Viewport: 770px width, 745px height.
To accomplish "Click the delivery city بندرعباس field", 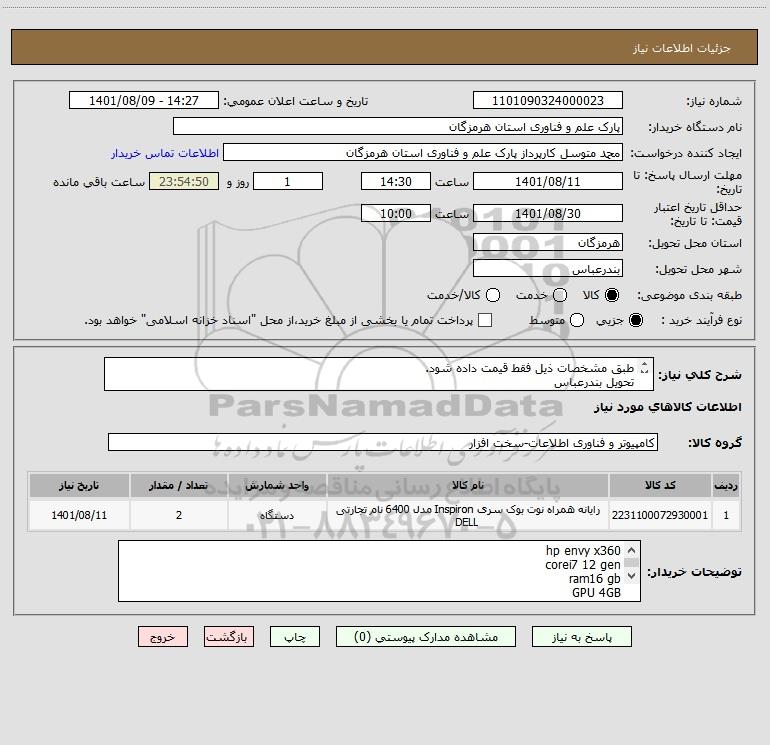I will [548, 268].
